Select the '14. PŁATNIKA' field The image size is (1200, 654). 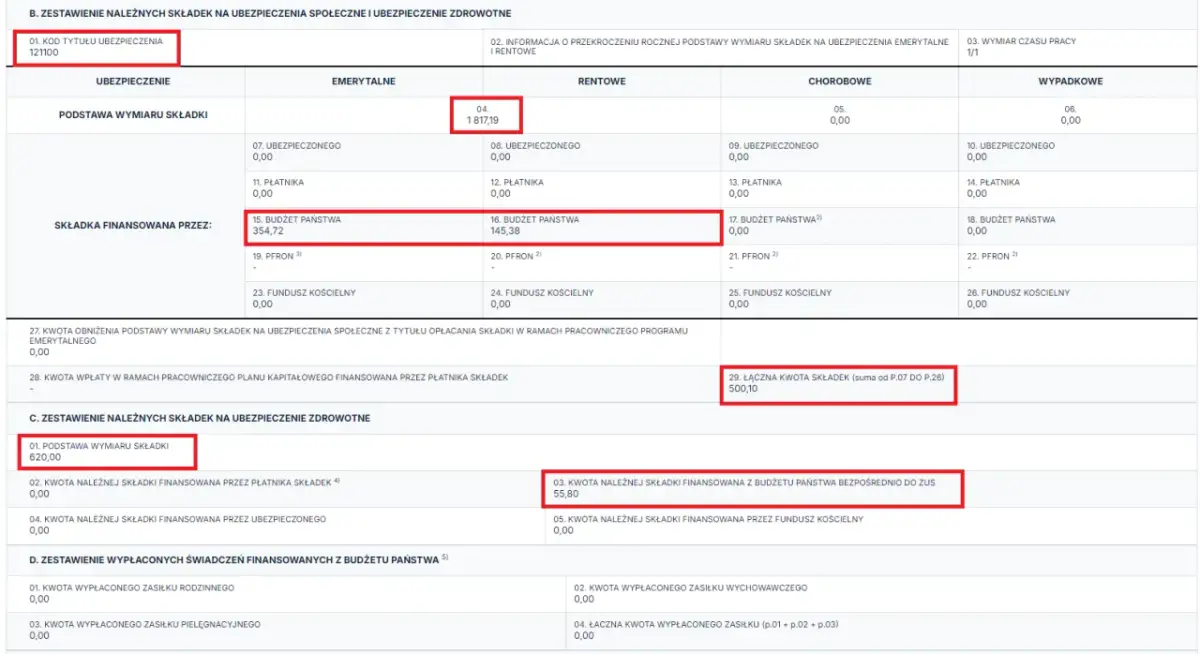pyautogui.click(x=1078, y=188)
